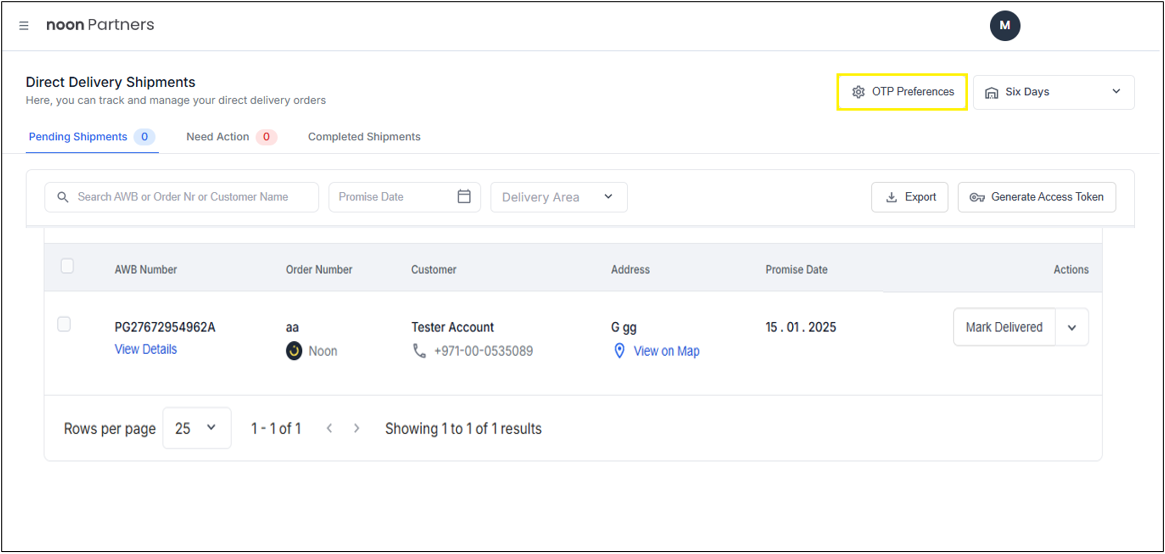Click the map pin location icon
Screen dimensions: 1165x554
tap(619, 351)
